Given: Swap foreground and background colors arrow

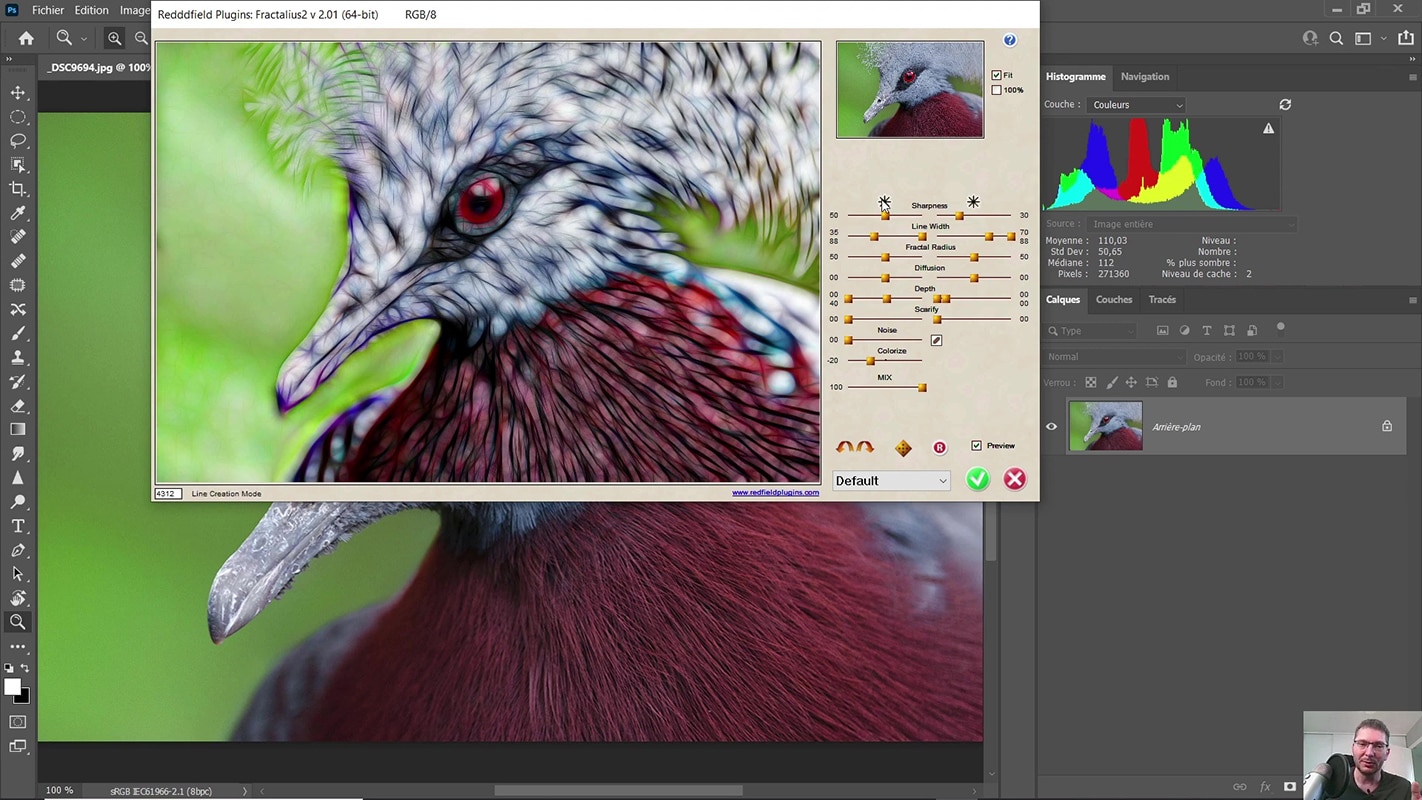Looking at the screenshot, I should point(25,668).
